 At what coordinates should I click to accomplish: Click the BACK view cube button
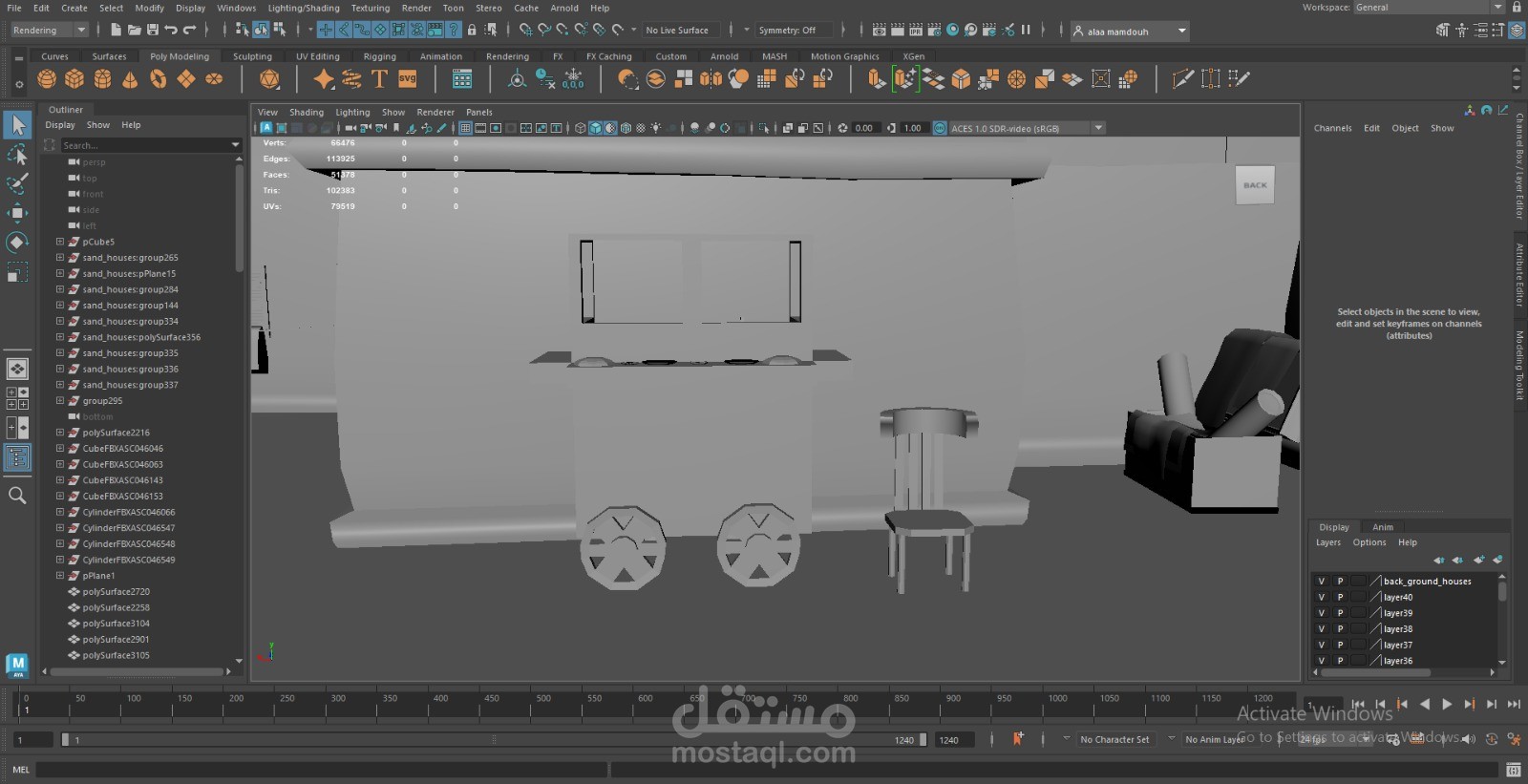coord(1255,185)
